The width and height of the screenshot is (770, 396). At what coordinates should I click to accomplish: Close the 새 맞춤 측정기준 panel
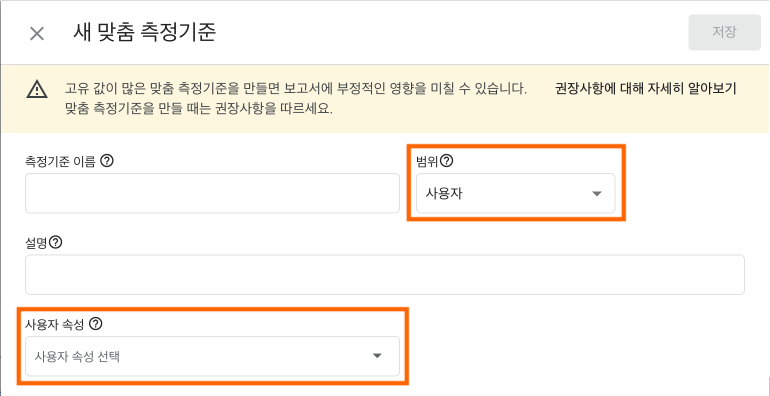(37, 34)
